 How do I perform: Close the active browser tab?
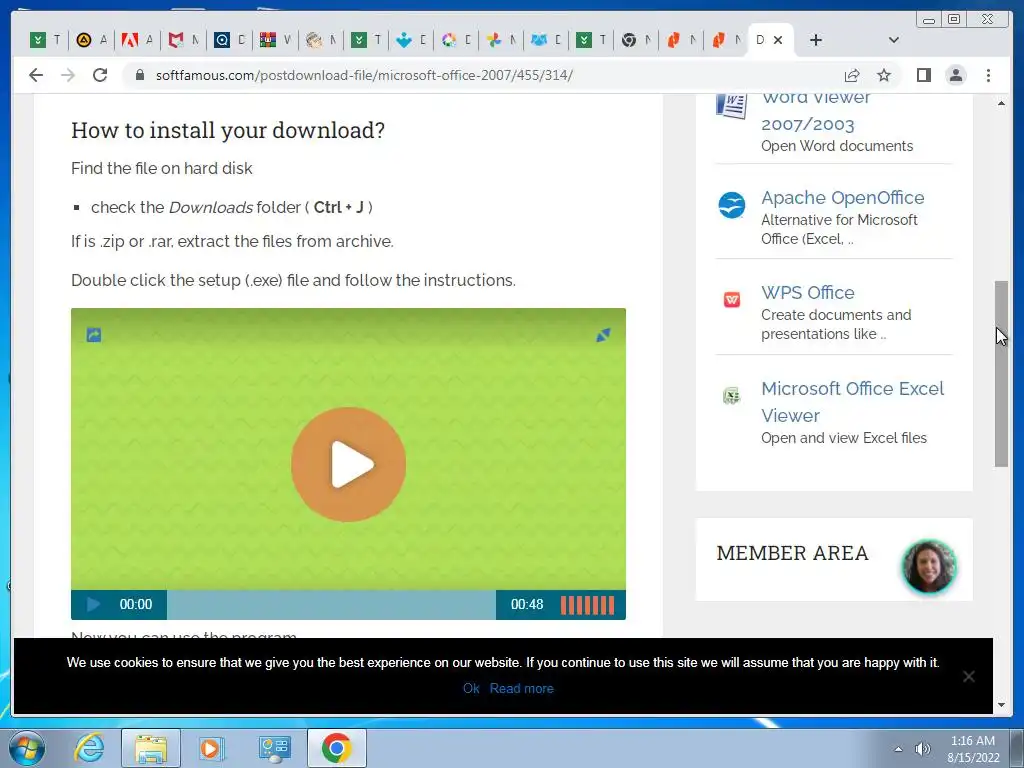coord(778,40)
